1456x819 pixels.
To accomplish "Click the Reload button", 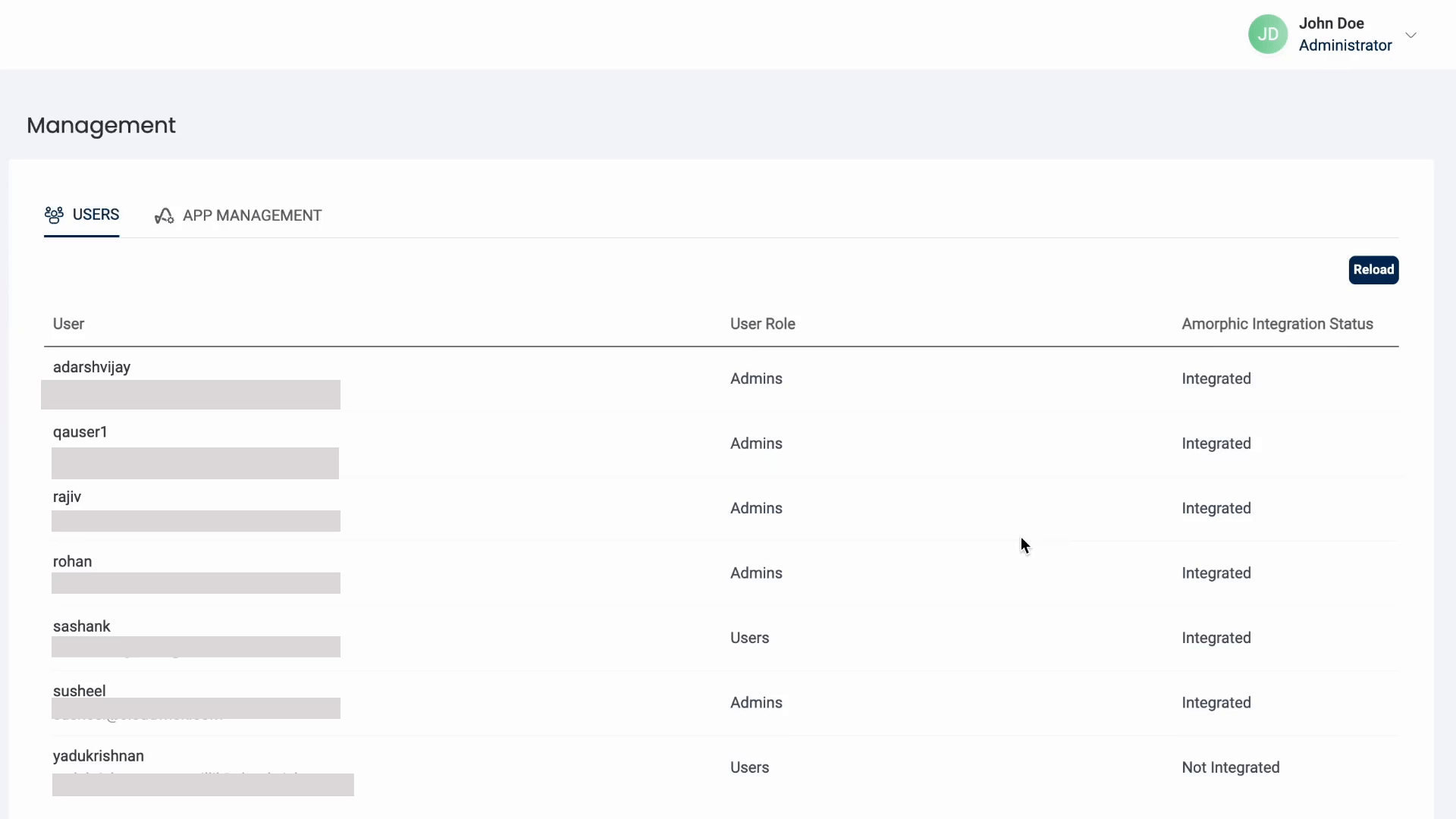I will [x=1373, y=269].
